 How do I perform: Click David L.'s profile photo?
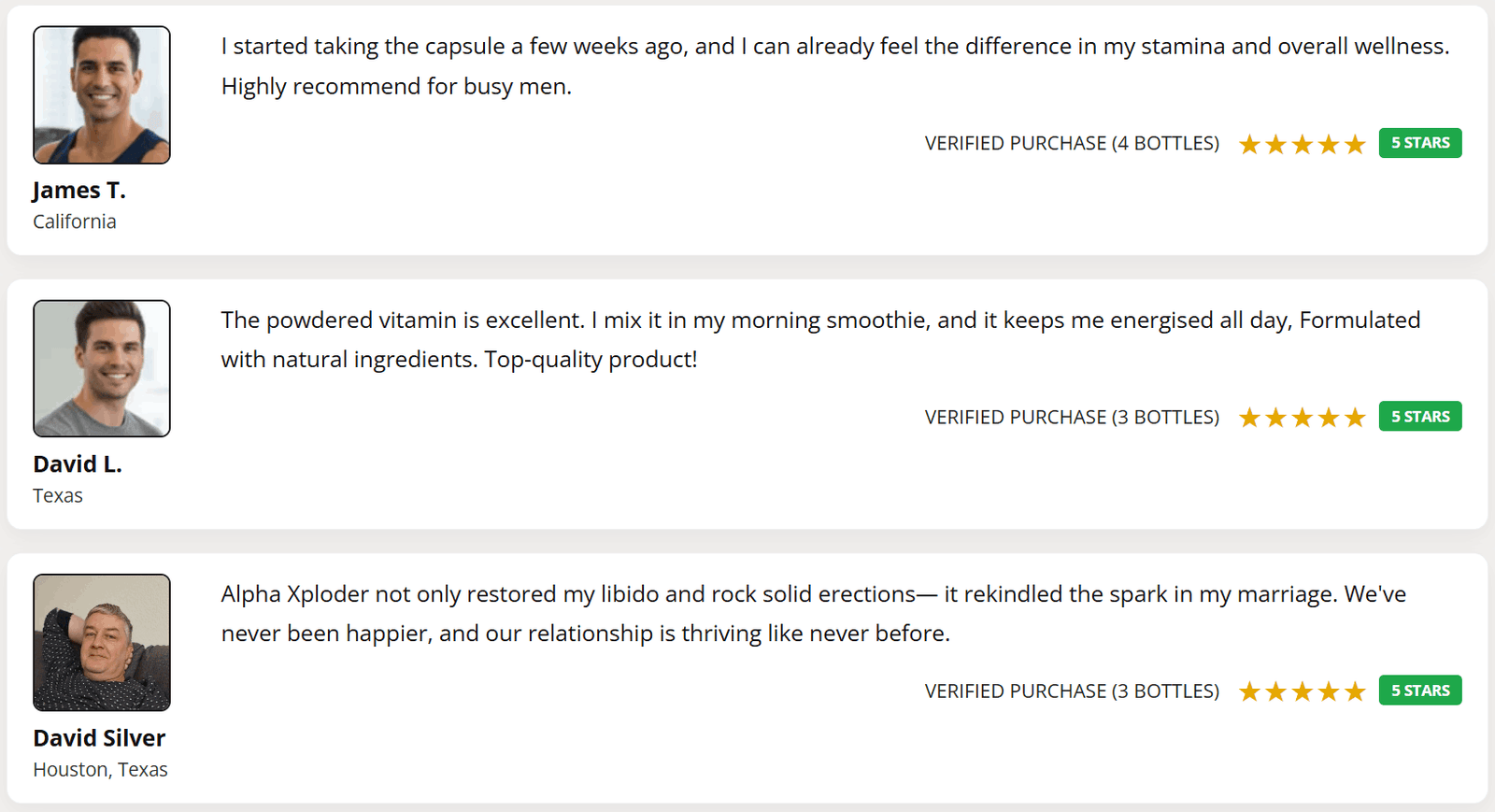click(102, 368)
